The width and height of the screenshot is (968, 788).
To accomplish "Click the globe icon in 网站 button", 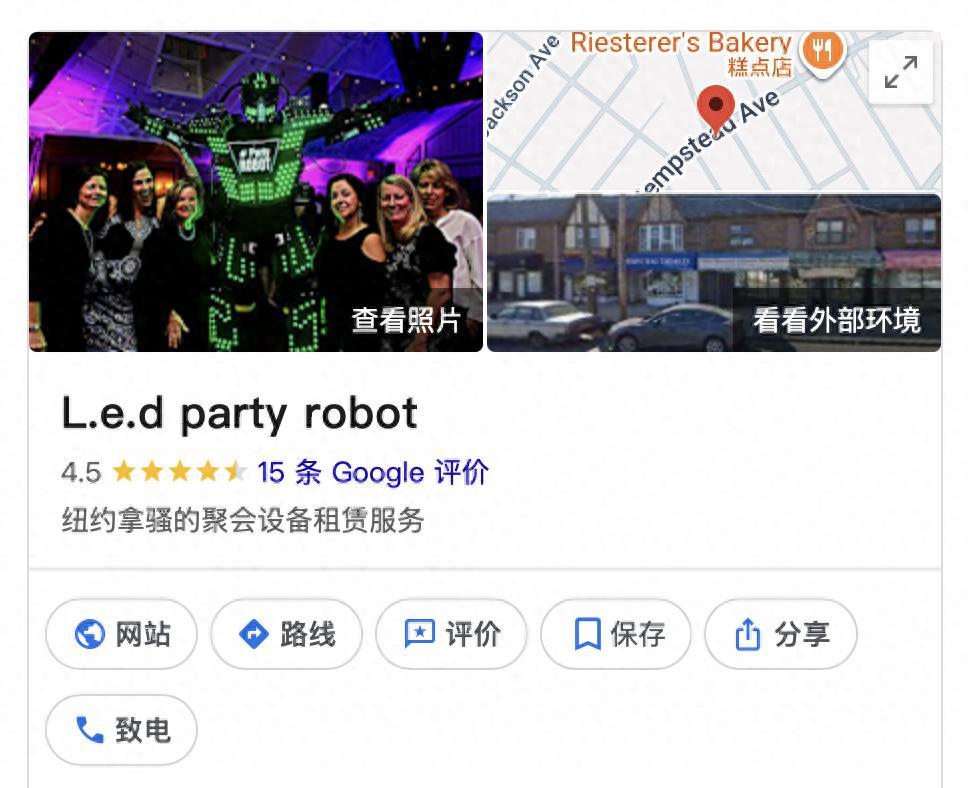I will click(x=90, y=634).
